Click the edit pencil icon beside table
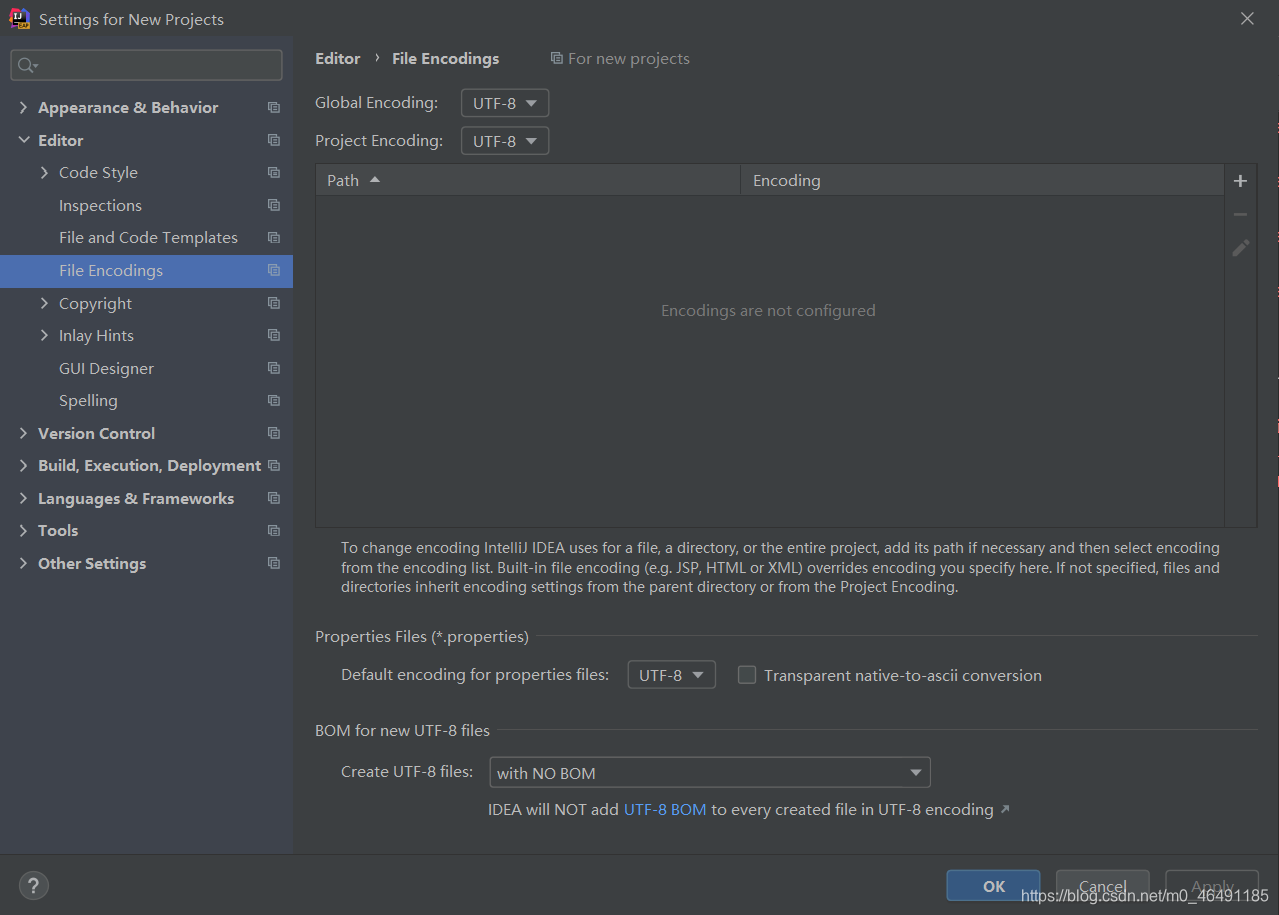The height and width of the screenshot is (915, 1279). 1240,247
